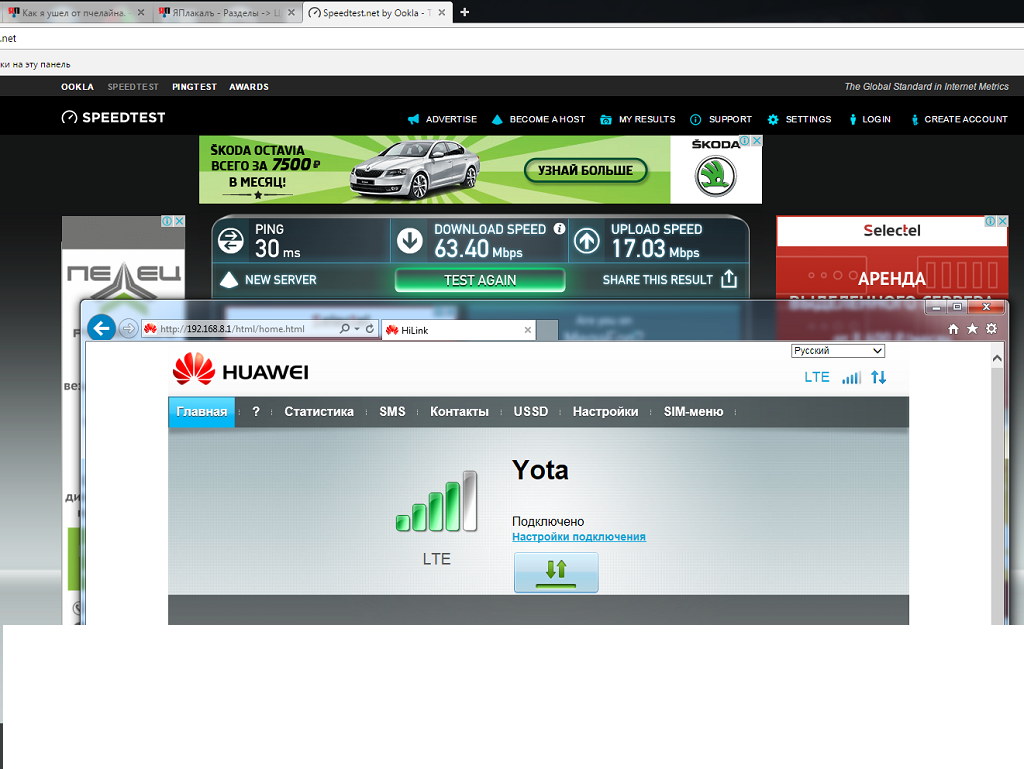The image size is (1024, 769).
Task: Click the PINGTEST top nav link
Action: pyautogui.click(x=194, y=87)
